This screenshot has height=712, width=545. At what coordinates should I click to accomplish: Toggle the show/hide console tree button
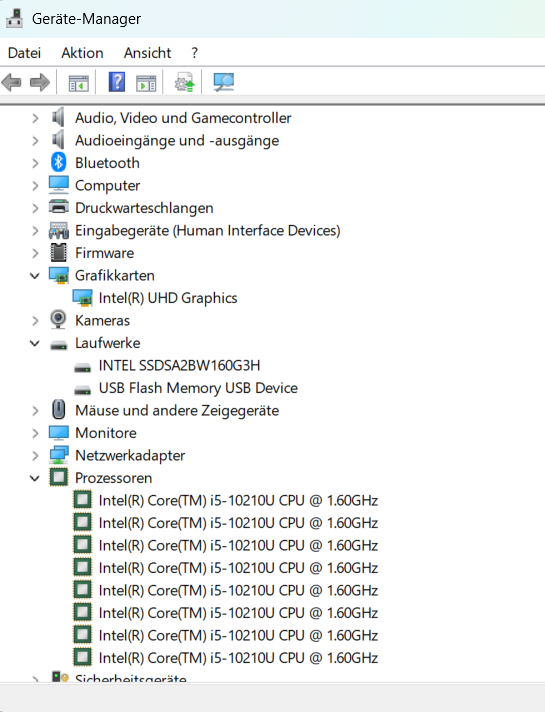(x=79, y=83)
